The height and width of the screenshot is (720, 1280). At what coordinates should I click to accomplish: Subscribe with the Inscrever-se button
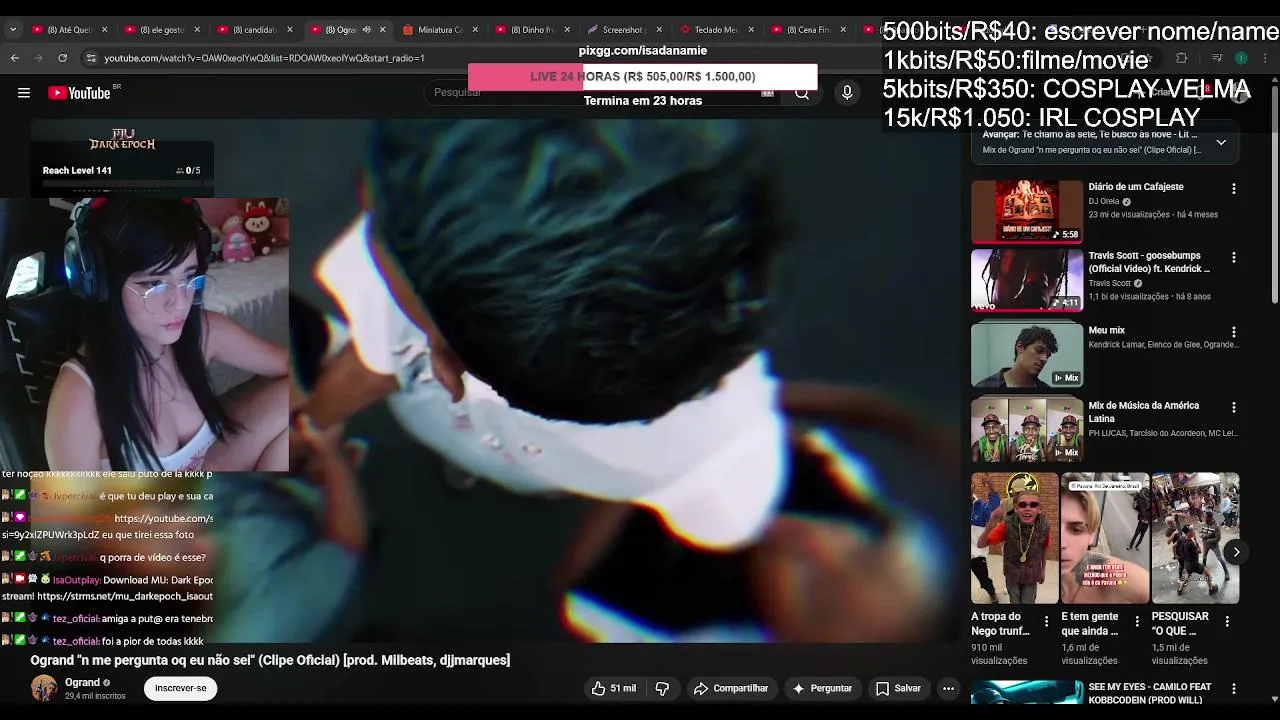click(180, 688)
